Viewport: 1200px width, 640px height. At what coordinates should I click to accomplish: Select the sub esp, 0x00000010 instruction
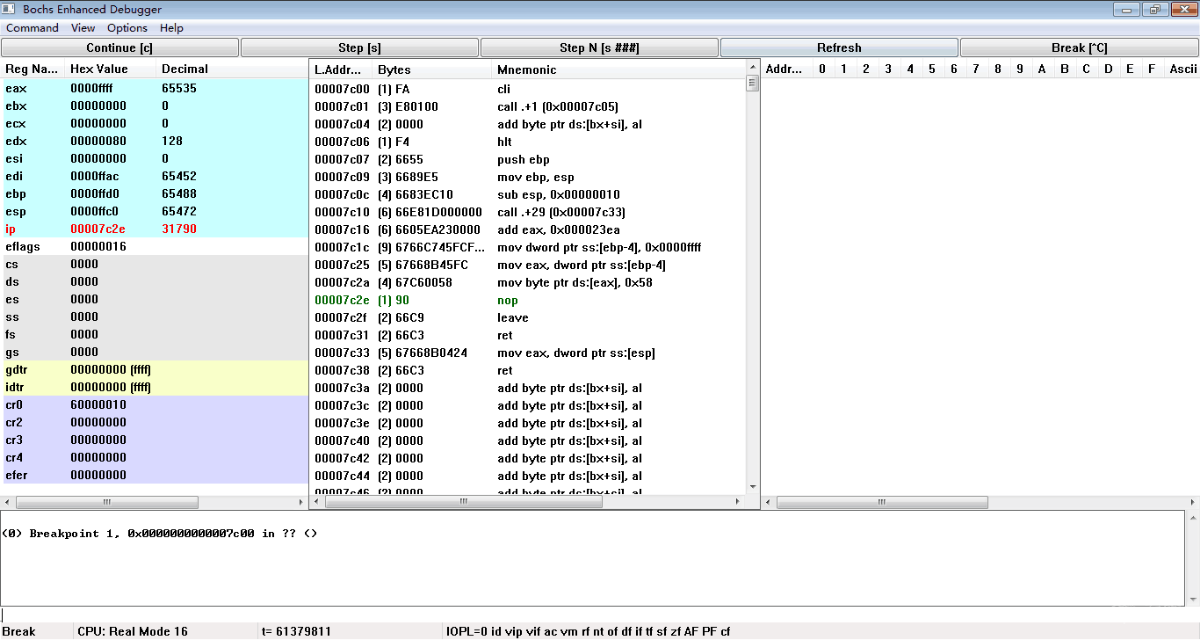[528, 194]
